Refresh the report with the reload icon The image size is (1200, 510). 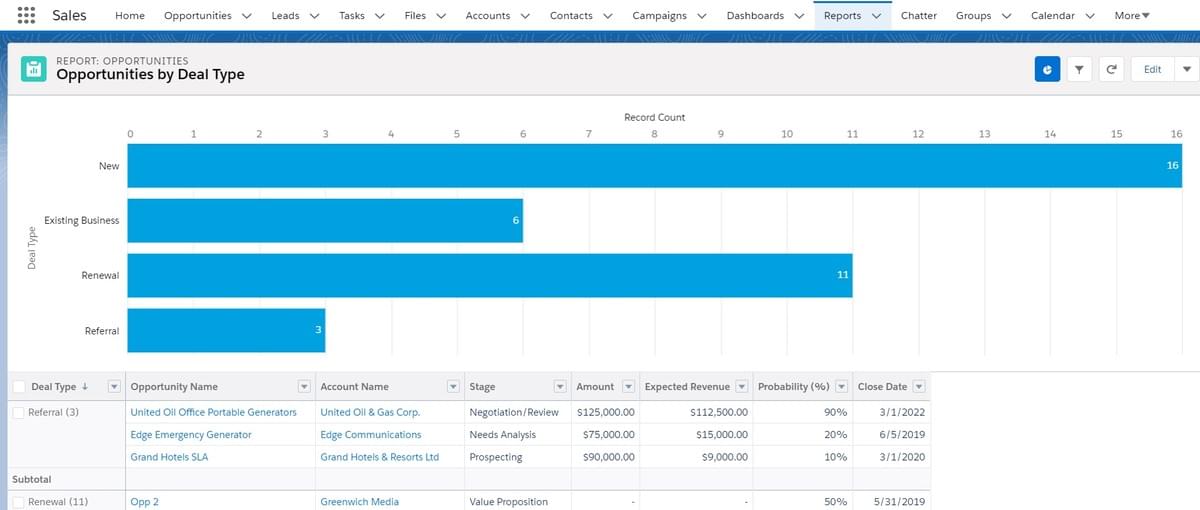point(1111,69)
